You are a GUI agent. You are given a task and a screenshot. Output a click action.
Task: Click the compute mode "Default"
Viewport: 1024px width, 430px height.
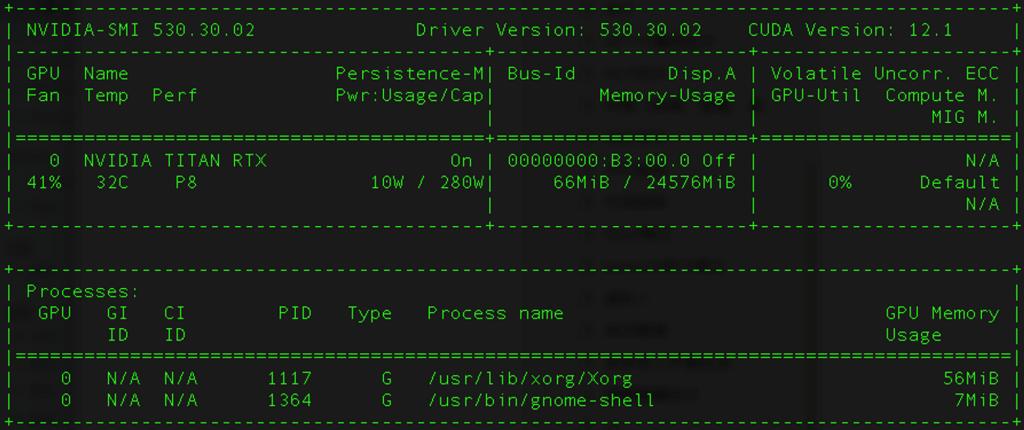[x=959, y=182]
